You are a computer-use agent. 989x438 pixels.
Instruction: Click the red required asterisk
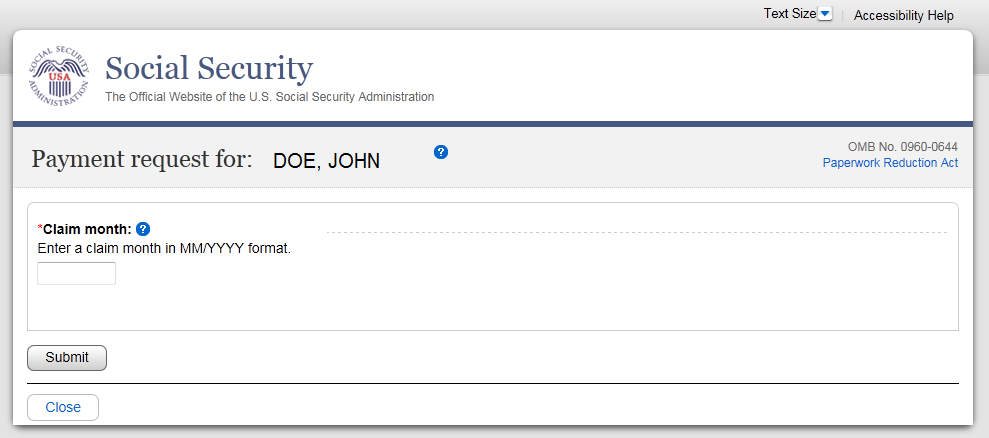[40, 228]
